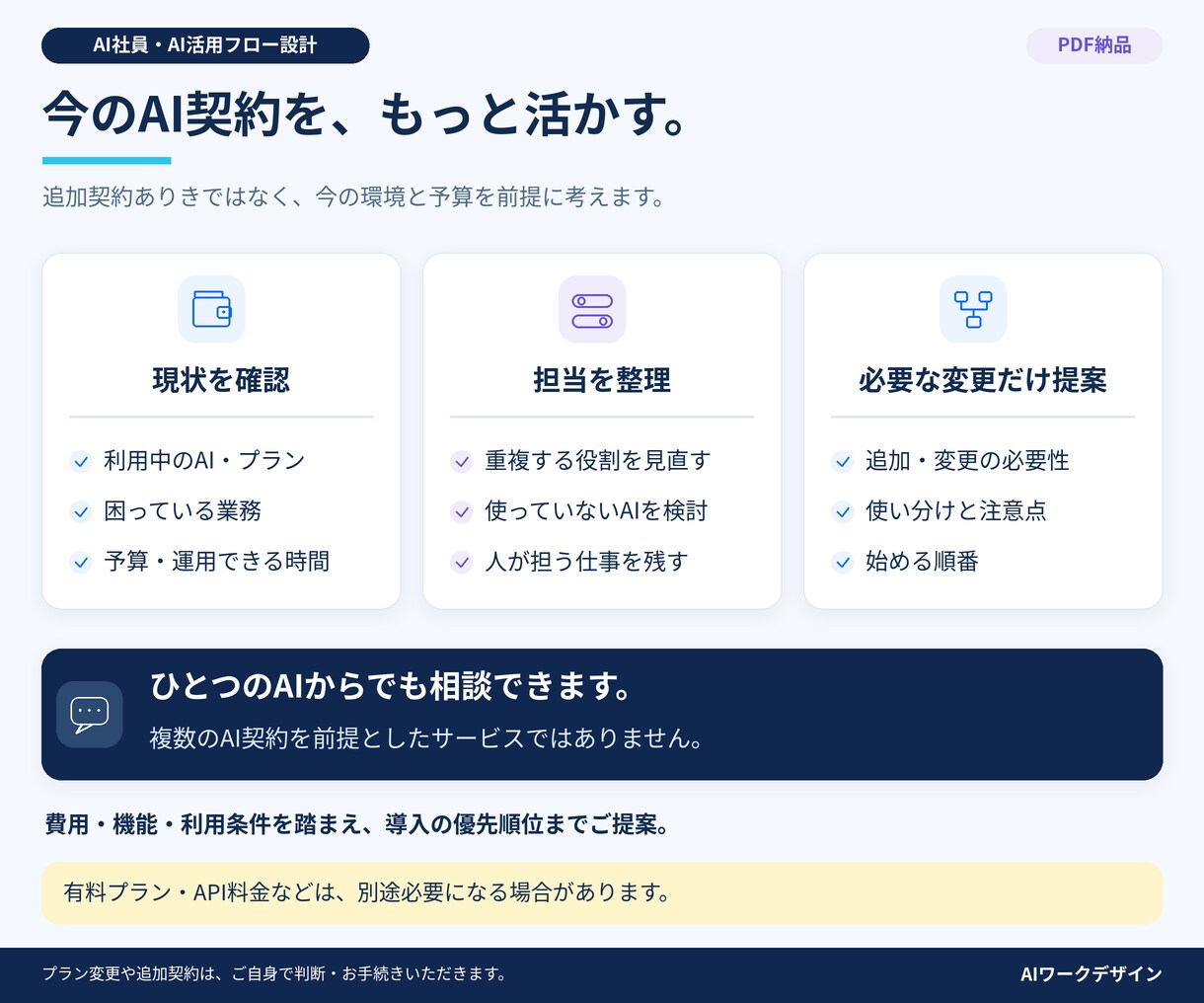Image resolution: width=1204 pixels, height=1003 pixels.
Task: Click the toggle switches icon above 担当を整理
Action: (x=592, y=309)
